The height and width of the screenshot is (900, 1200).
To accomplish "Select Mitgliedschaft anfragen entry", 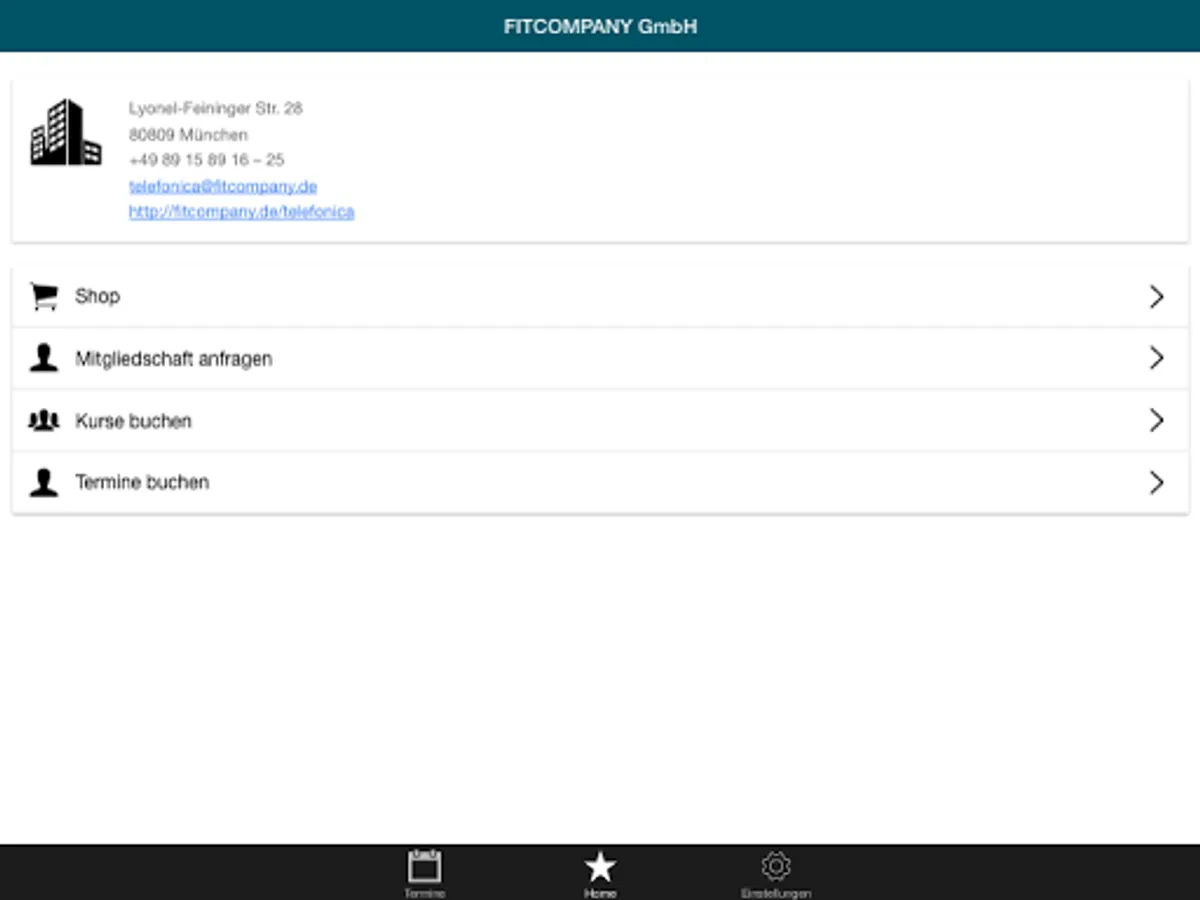I will pyautogui.click(x=600, y=358).
